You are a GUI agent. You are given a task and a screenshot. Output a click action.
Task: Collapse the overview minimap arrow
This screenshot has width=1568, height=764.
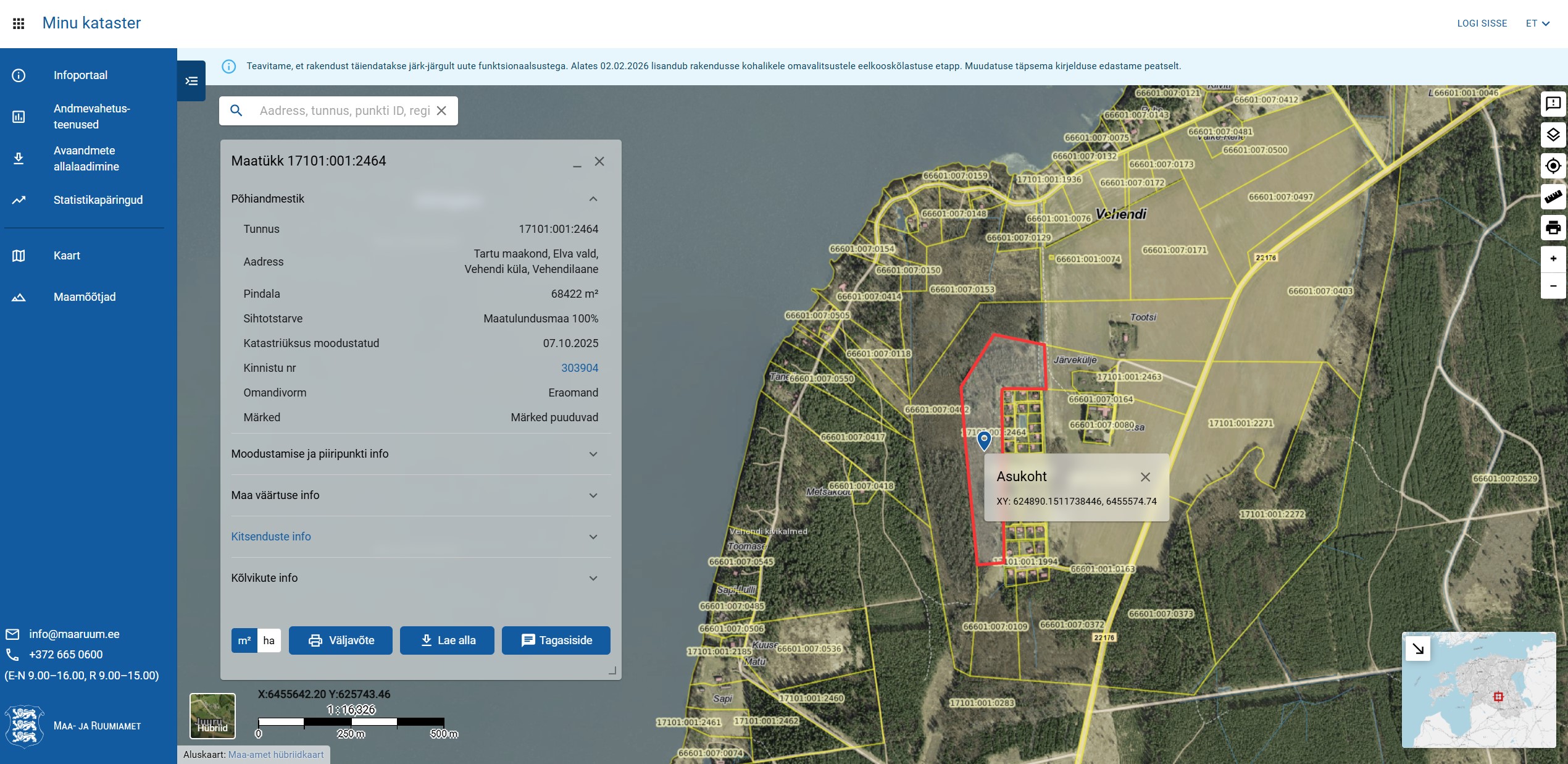coord(1418,649)
